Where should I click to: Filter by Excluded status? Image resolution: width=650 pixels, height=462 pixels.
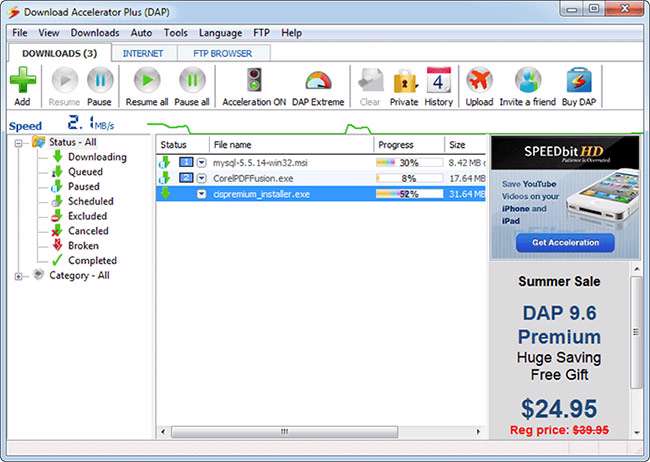pos(87,216)
